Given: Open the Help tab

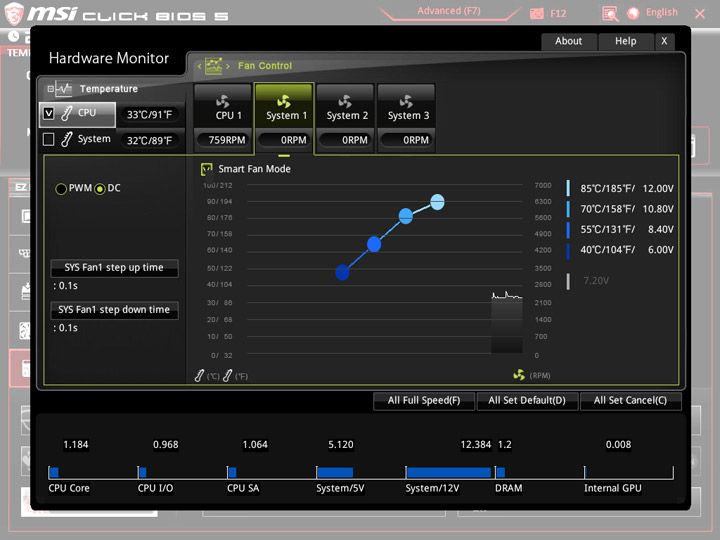Looking at the screenshot, I should [x=625, y=41].
